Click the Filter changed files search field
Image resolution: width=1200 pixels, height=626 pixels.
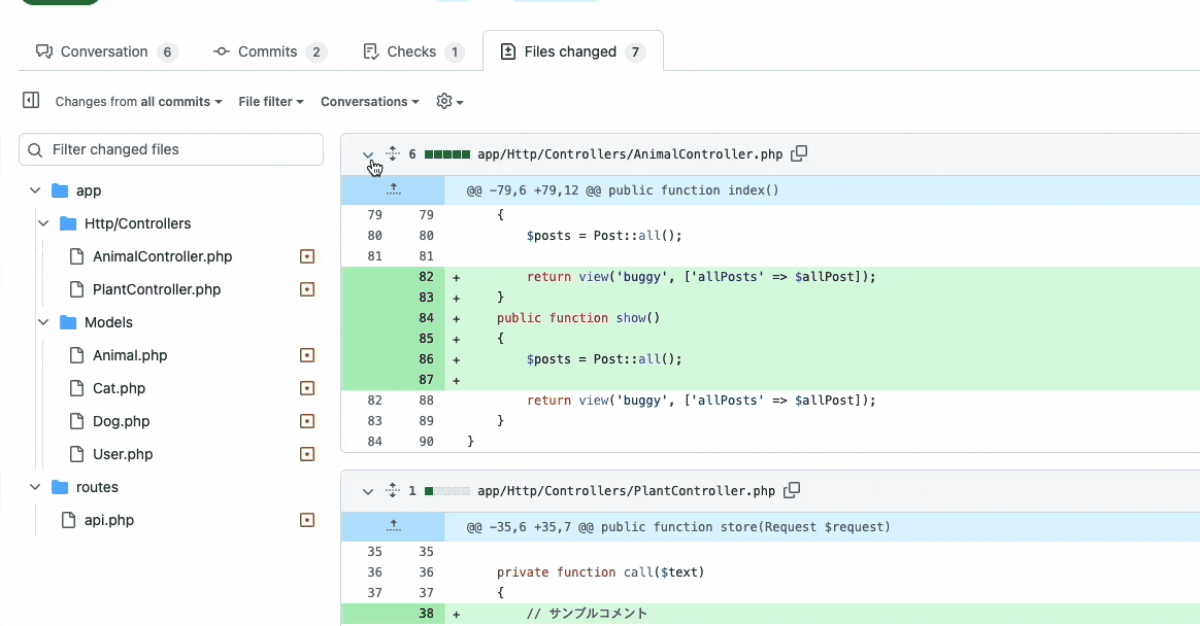pyautogui.click(x=171, y=150)
